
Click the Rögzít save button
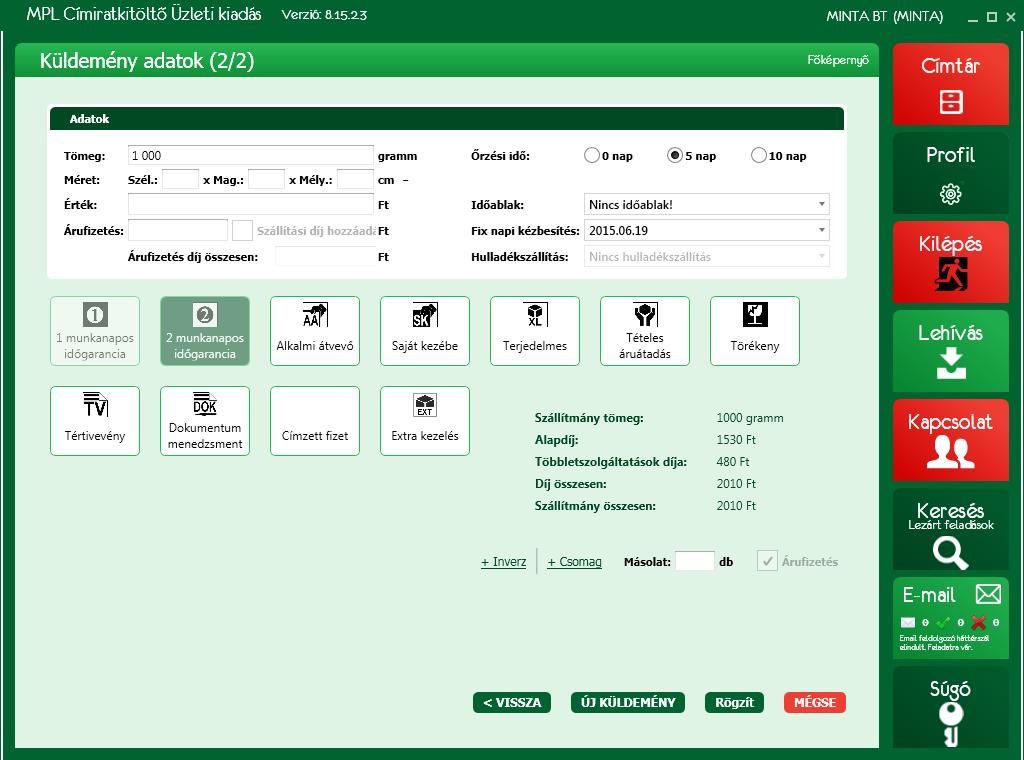click(735, 703)
